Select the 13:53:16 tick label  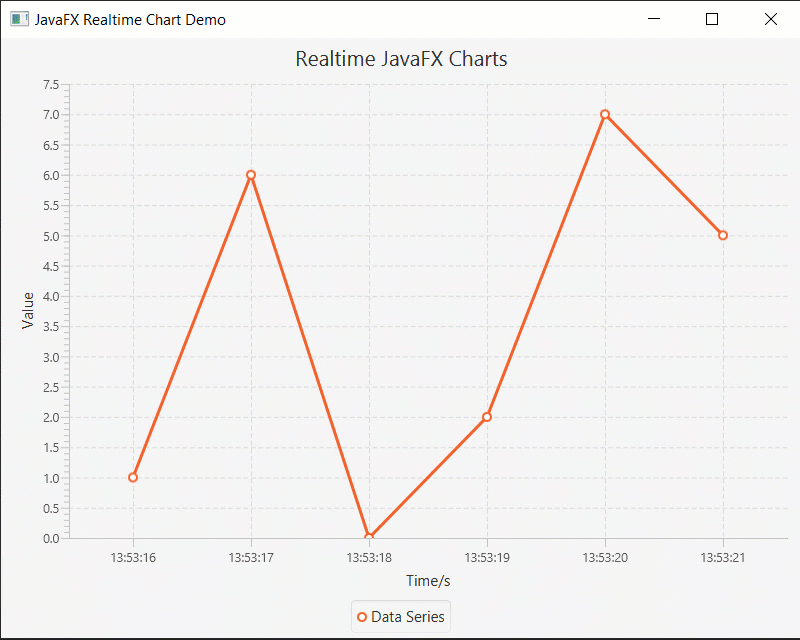coord(132,557)
